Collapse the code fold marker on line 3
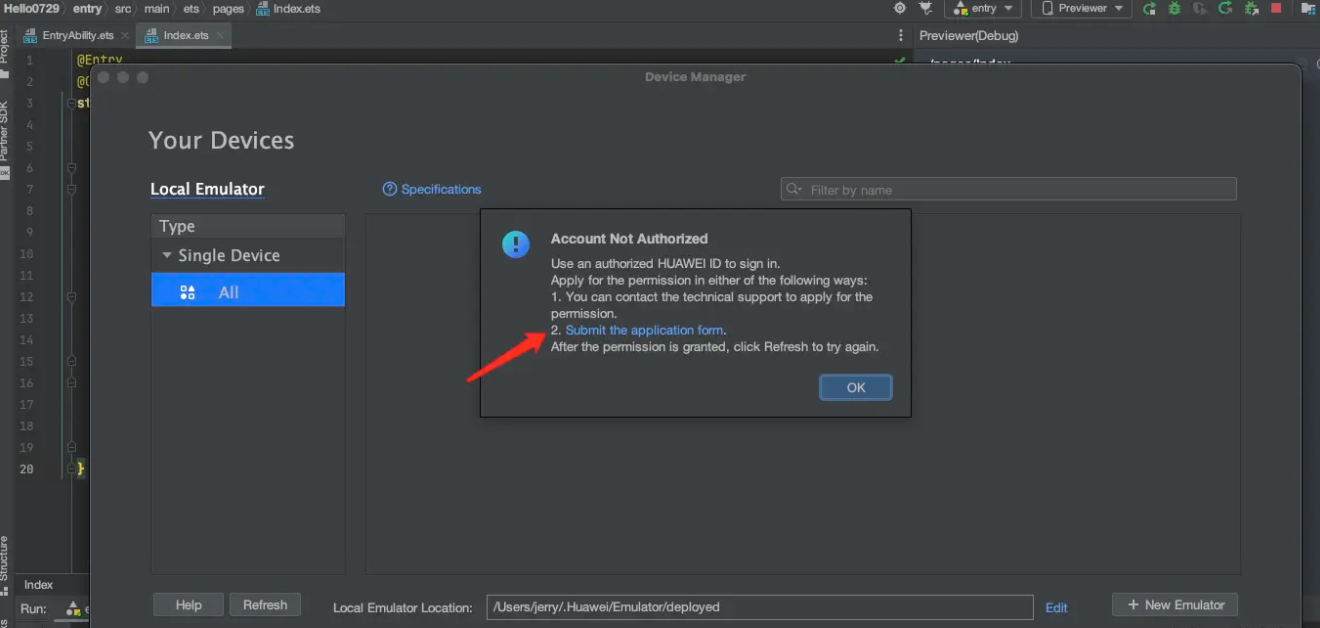This screenshot has height=628, width=1320. click(71, 103)
